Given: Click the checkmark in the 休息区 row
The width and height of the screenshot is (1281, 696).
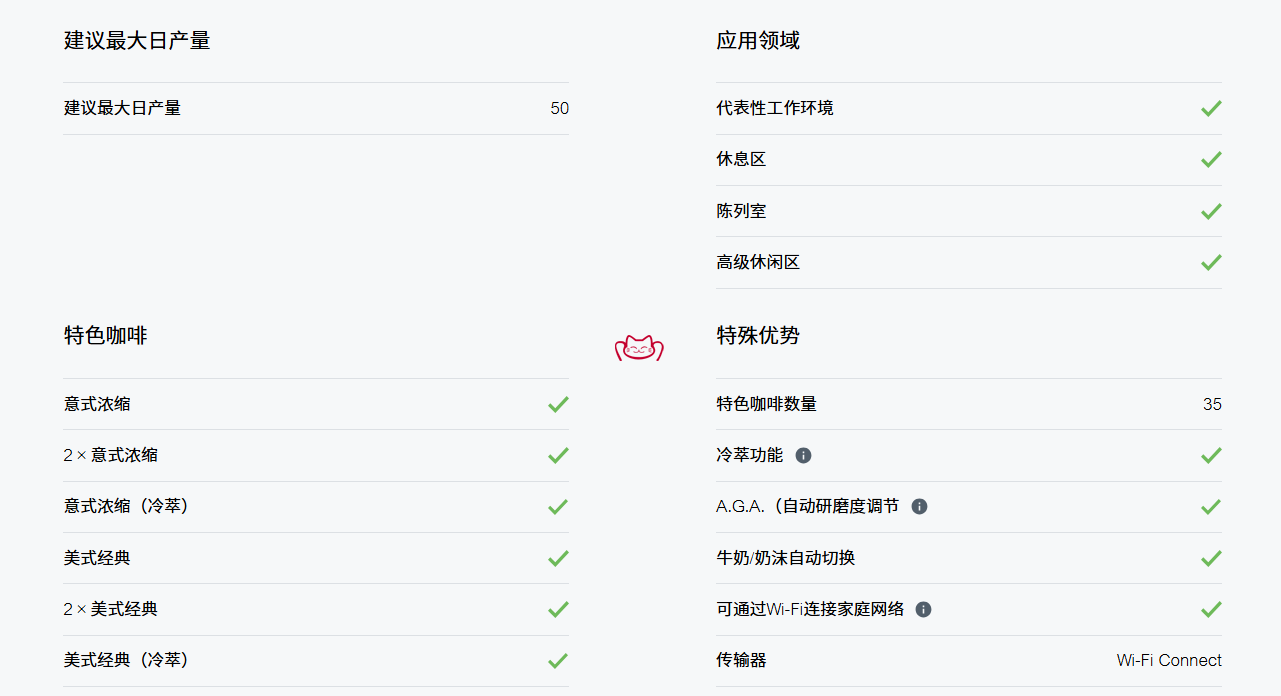Looking at the screenshot, I should pyautogui.click(x=1211, y=159).
